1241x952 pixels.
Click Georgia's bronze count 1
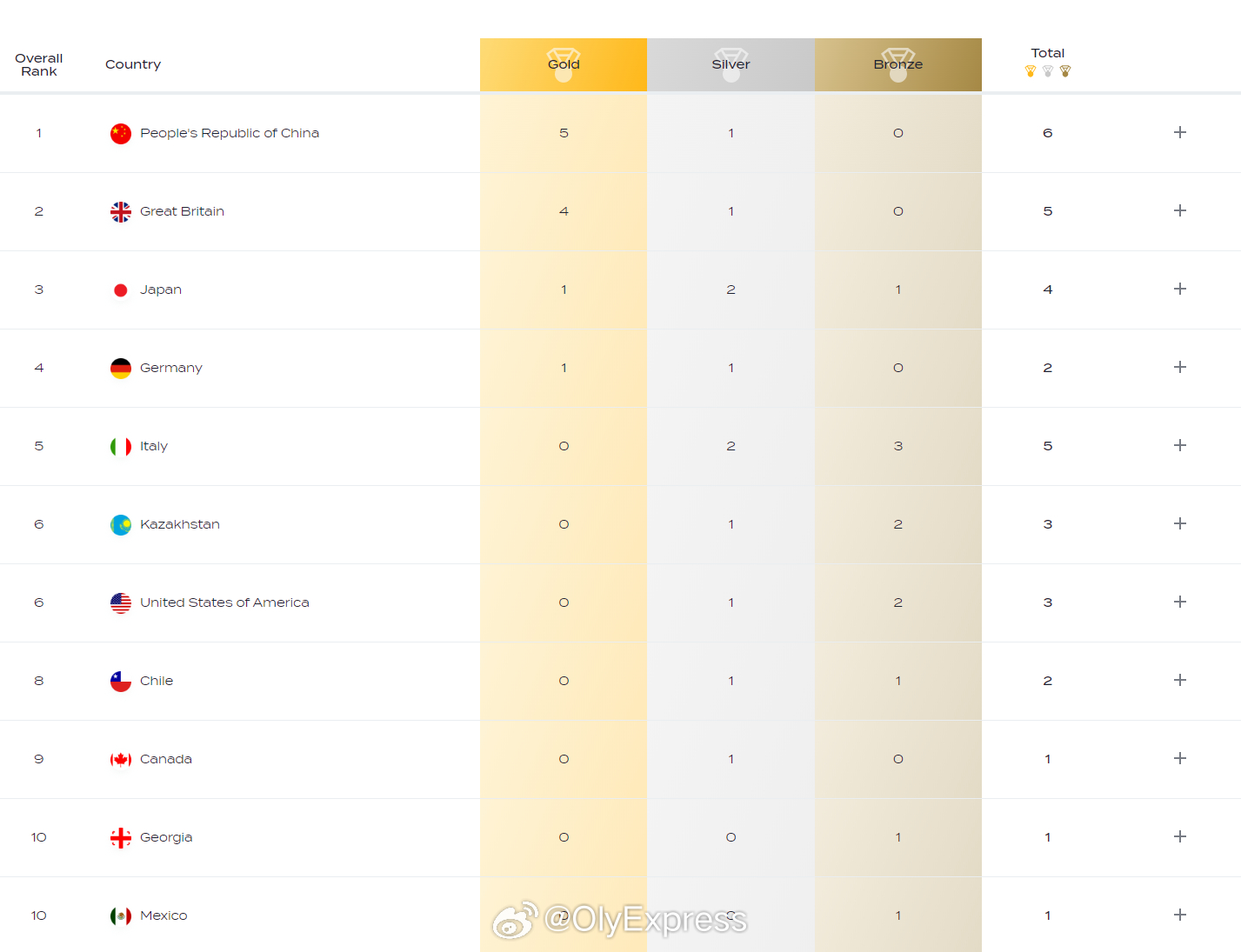coord(898,837)
